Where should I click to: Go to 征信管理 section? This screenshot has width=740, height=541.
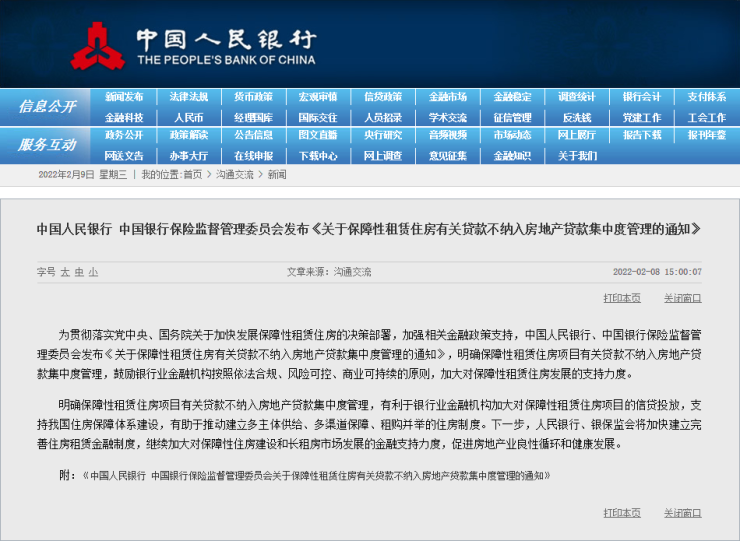coord(512,117)
